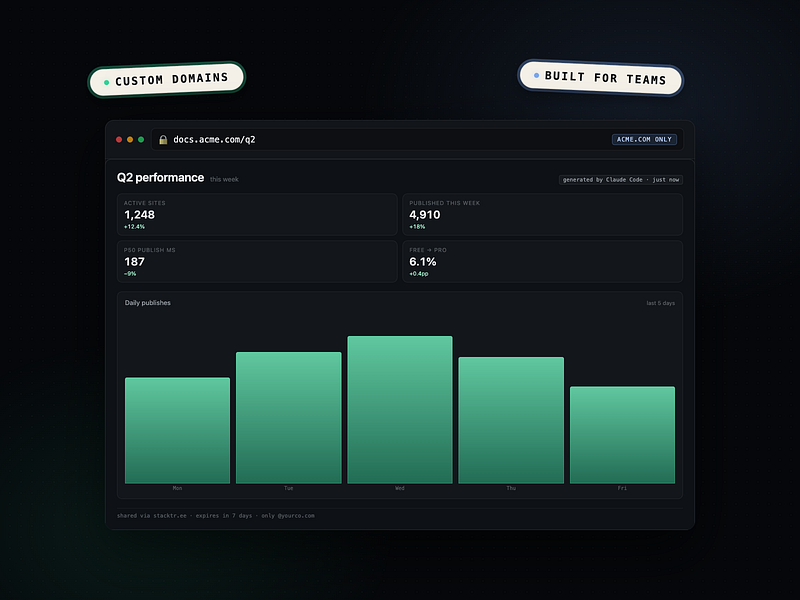Click the green dot on Custom Domains pill

coord(107,82)
